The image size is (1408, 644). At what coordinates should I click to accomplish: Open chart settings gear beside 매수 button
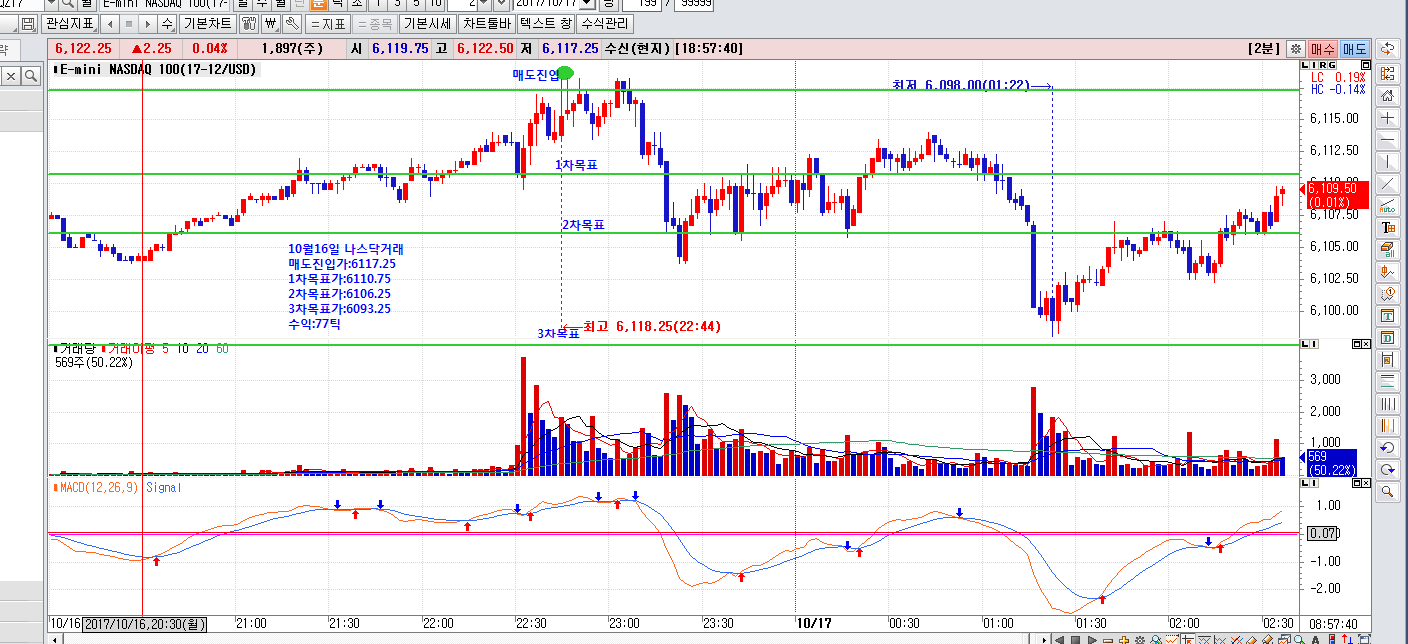pos(1295,48)
